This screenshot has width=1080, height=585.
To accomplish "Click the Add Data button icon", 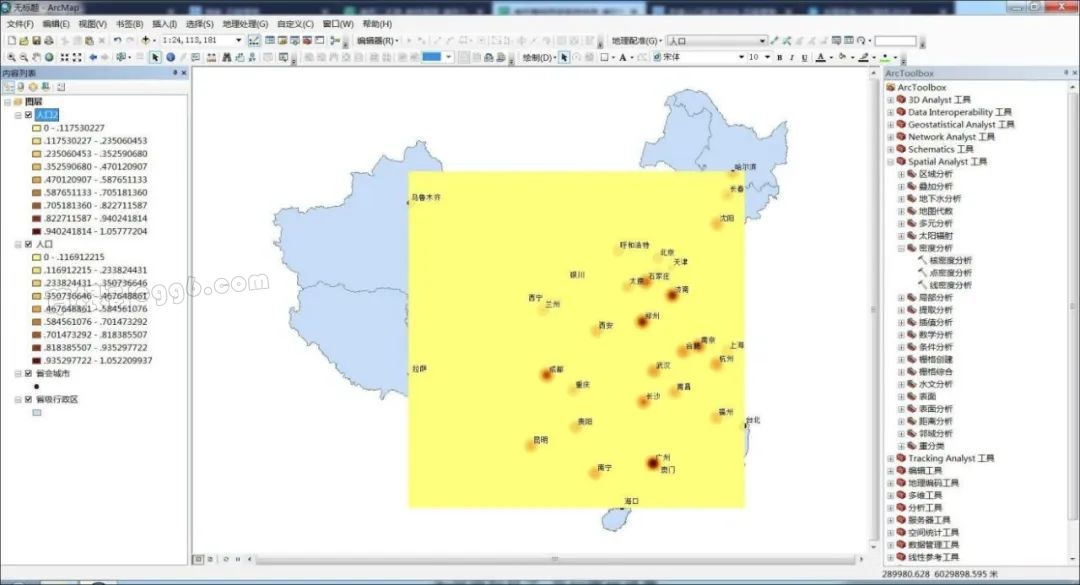I will (x=147, y=41).
